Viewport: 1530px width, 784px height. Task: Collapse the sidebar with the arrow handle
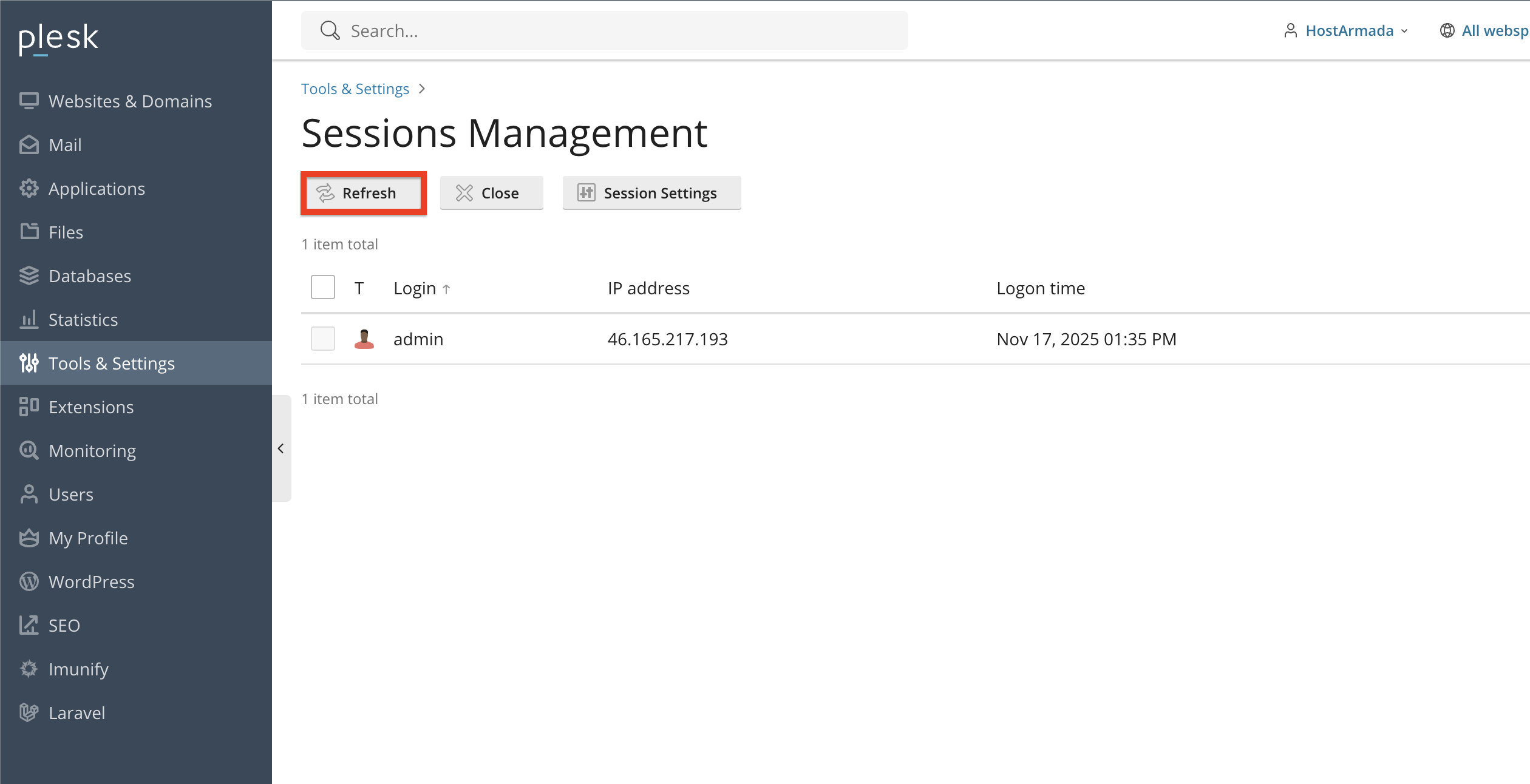tap(280, 448)
